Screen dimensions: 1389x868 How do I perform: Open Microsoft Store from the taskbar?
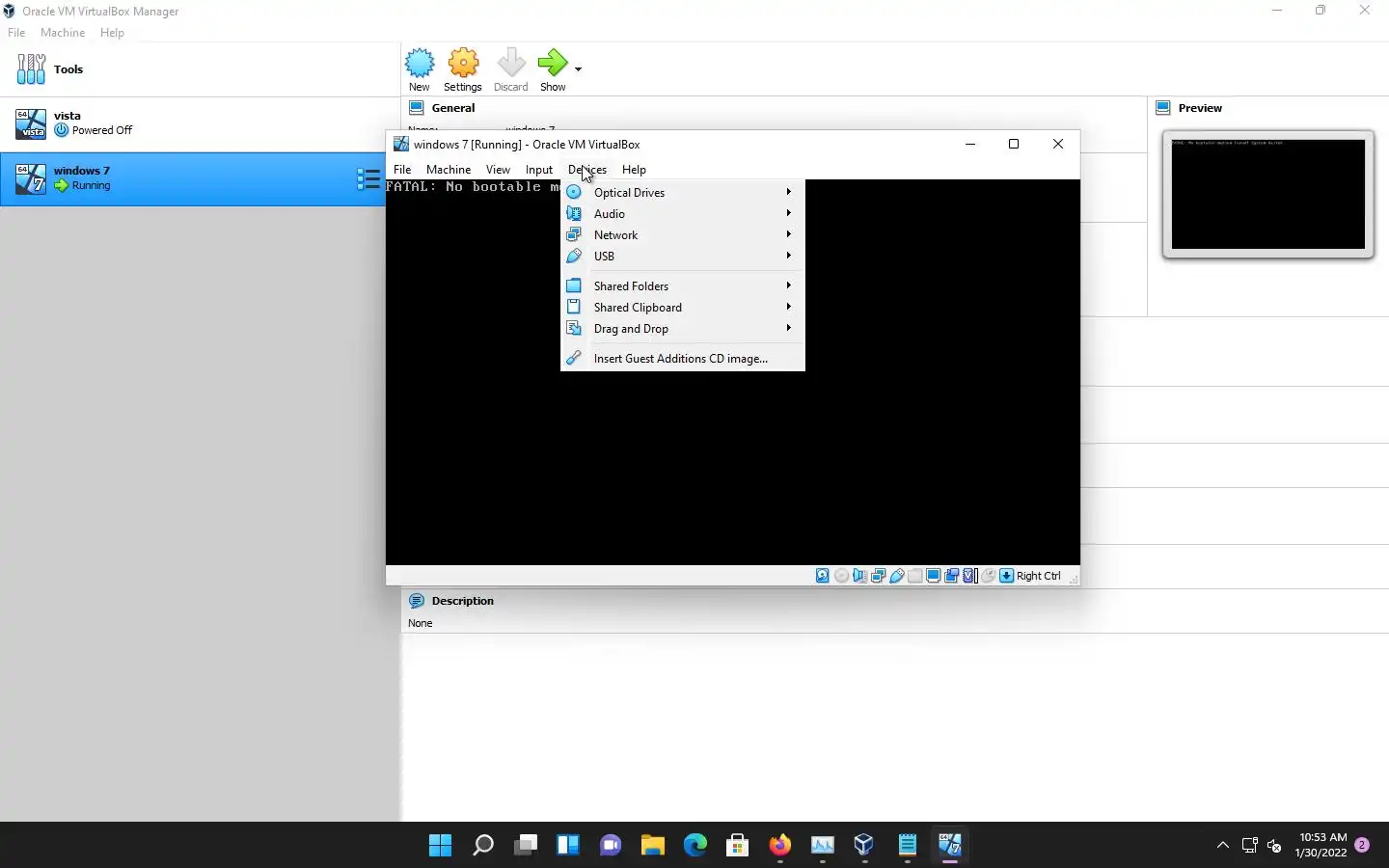tap(738, 846)
